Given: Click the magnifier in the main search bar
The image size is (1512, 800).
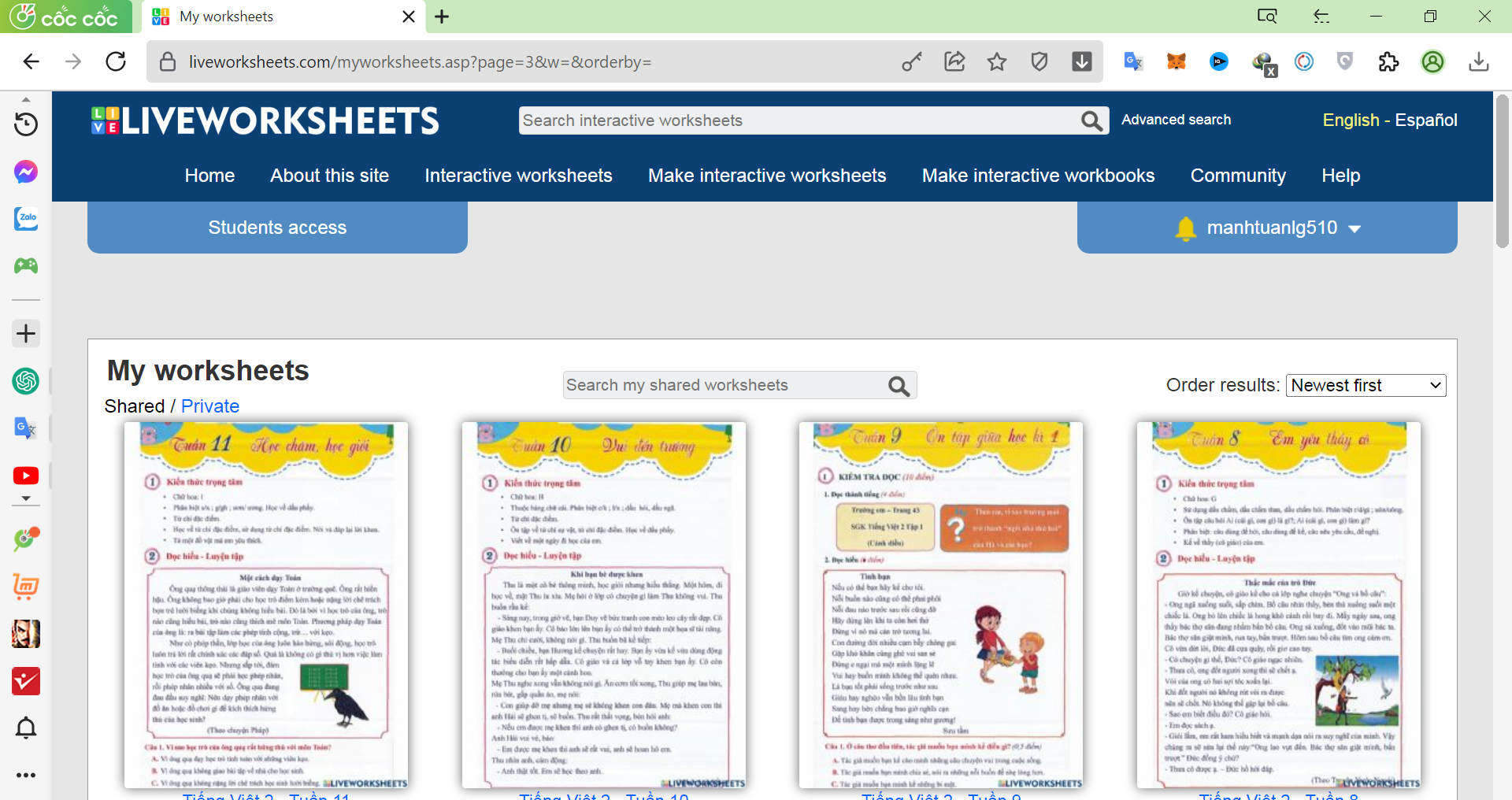Looking at the screenshot, I should pyautogui.click(x=1091, y=120).
